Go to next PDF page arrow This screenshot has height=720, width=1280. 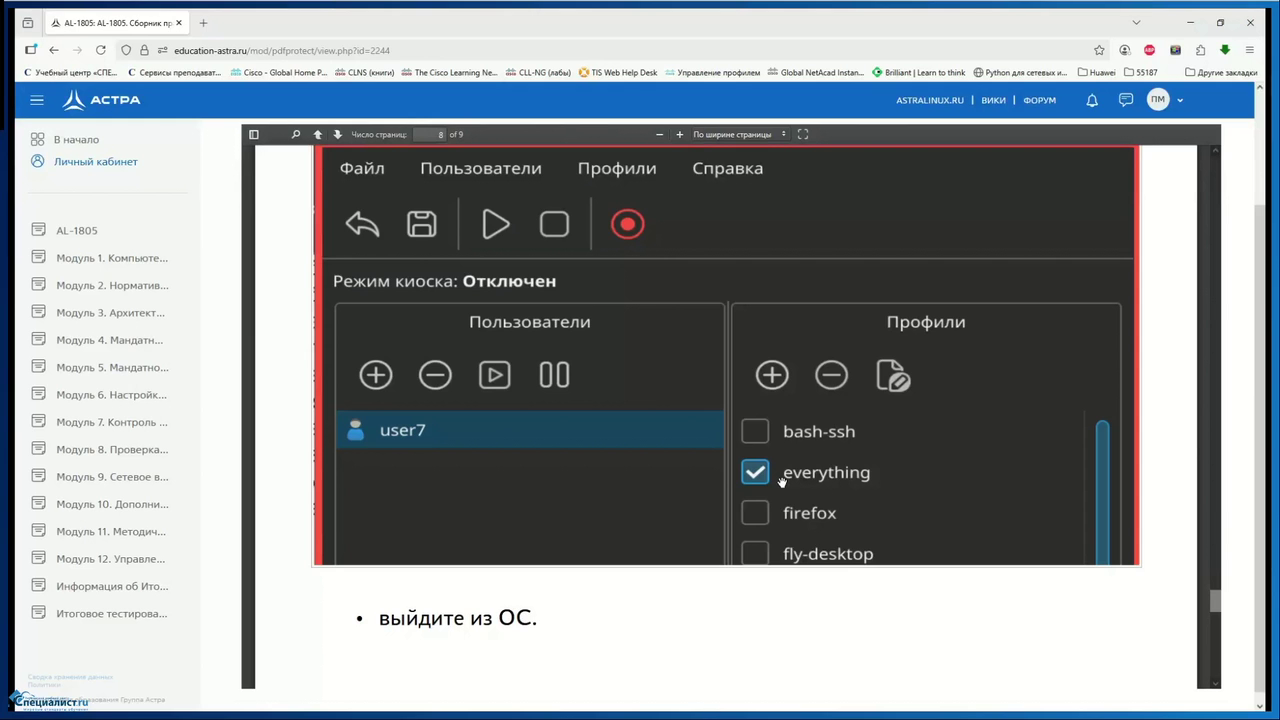point(337,134)
